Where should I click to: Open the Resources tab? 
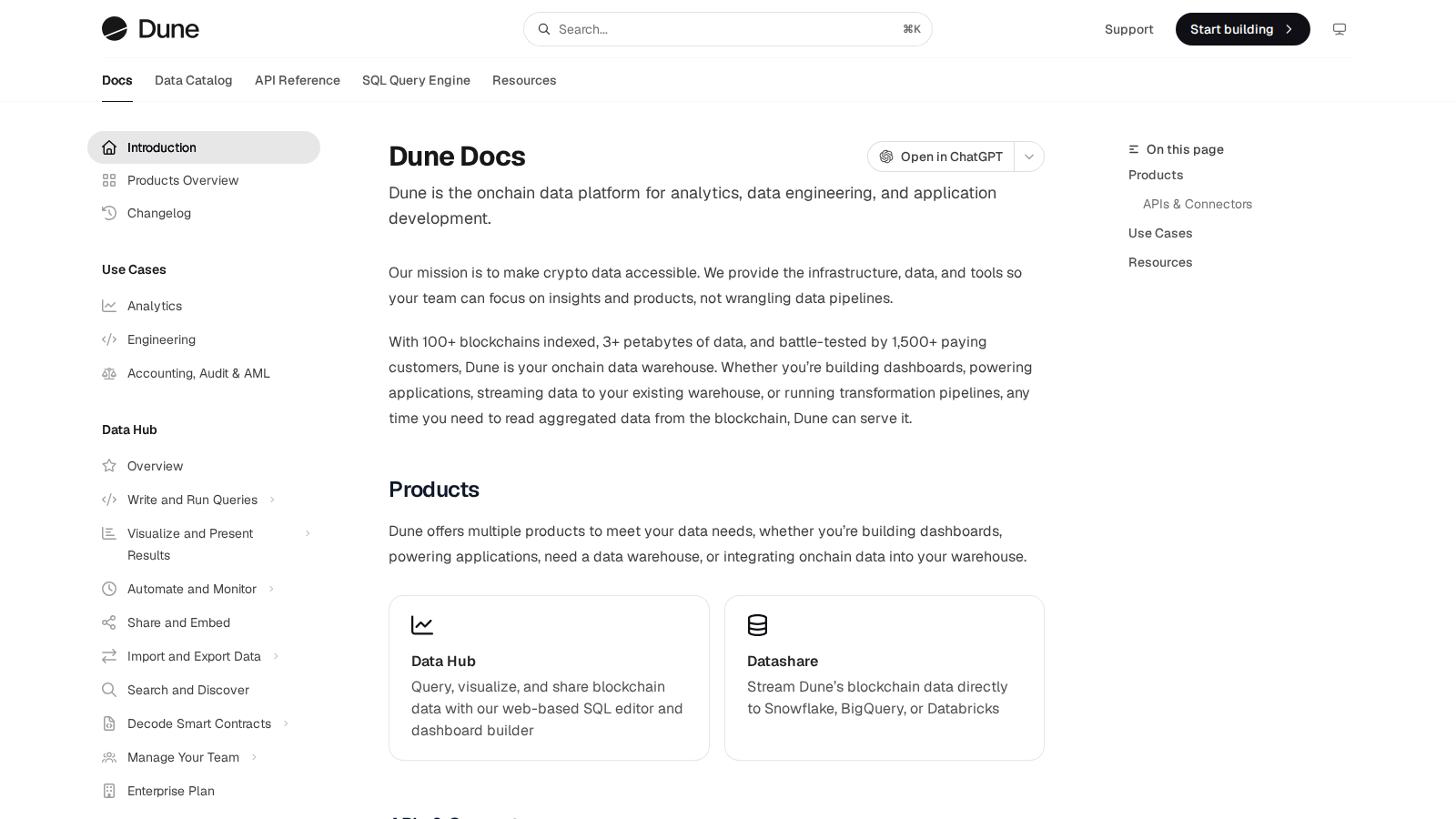click(524, 80)
